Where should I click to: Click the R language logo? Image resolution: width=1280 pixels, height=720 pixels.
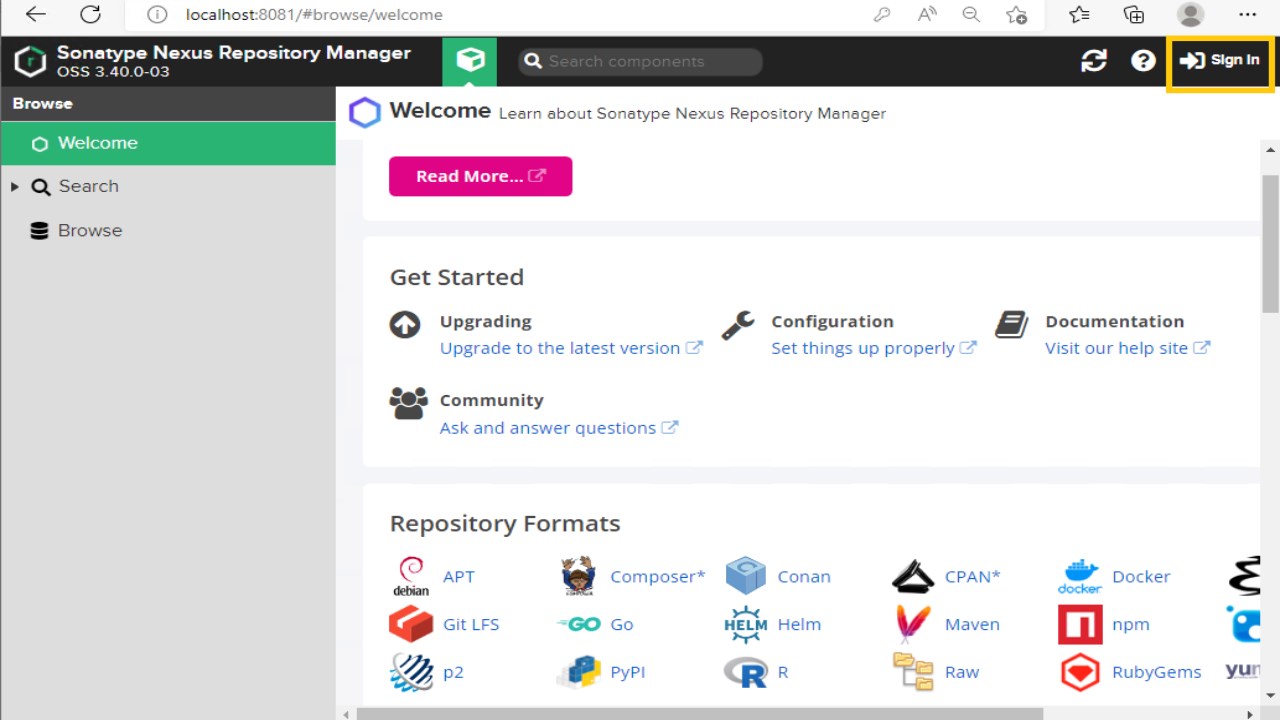tap(745, 672)
